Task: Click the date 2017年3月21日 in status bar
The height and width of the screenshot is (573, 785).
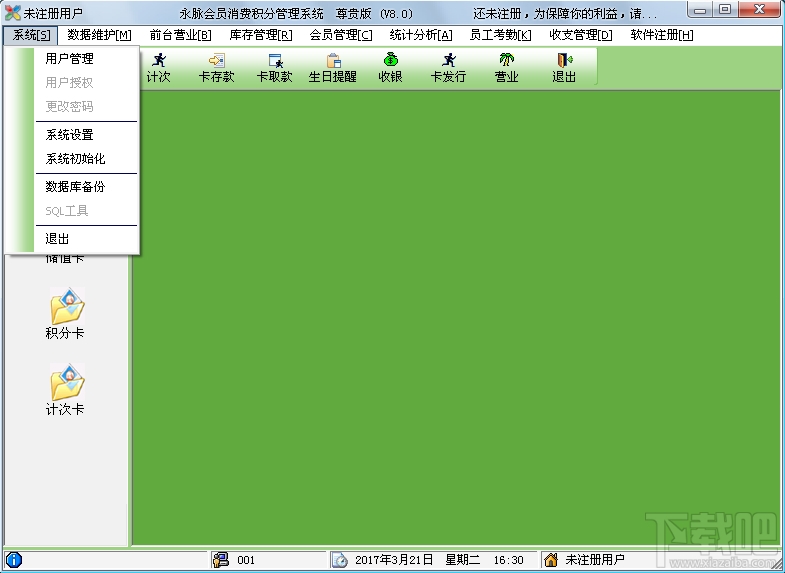Action: point(394,560)
